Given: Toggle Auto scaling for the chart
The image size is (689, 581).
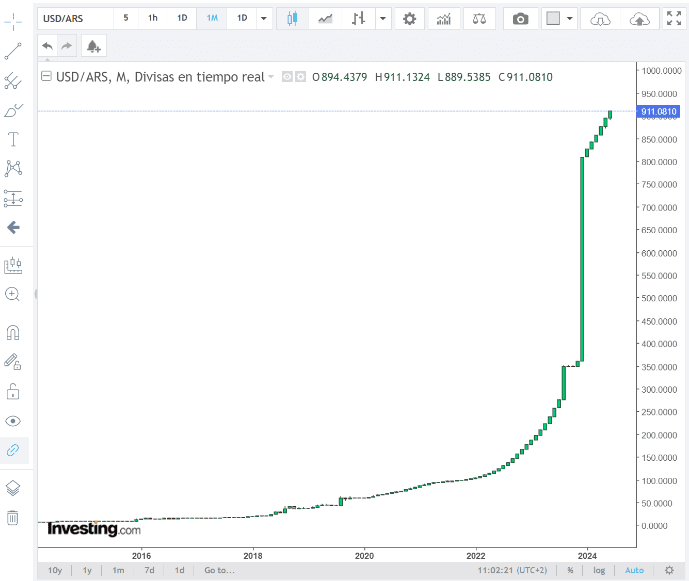Looking at the screenshot, I should tap(634, 570).
